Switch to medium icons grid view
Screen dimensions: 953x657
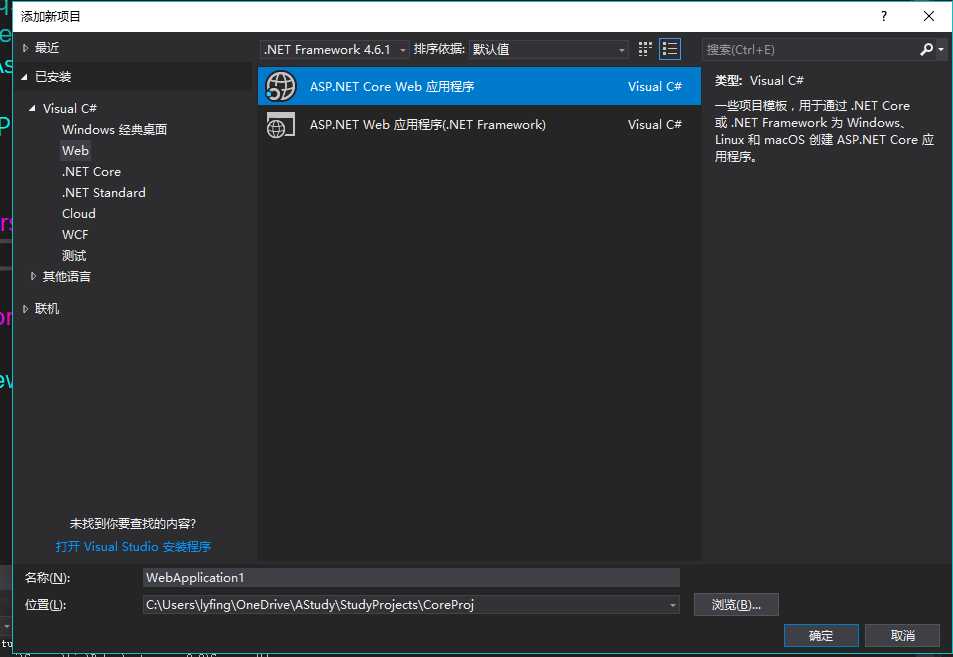tap(645, 49)
